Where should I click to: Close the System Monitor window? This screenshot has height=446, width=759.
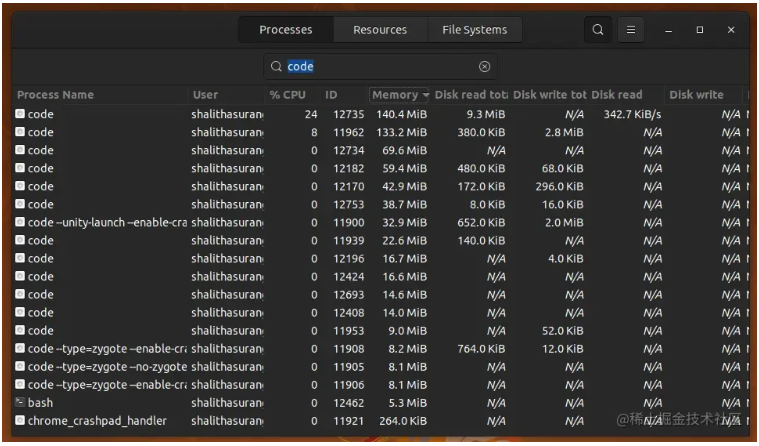pos(731,30)
